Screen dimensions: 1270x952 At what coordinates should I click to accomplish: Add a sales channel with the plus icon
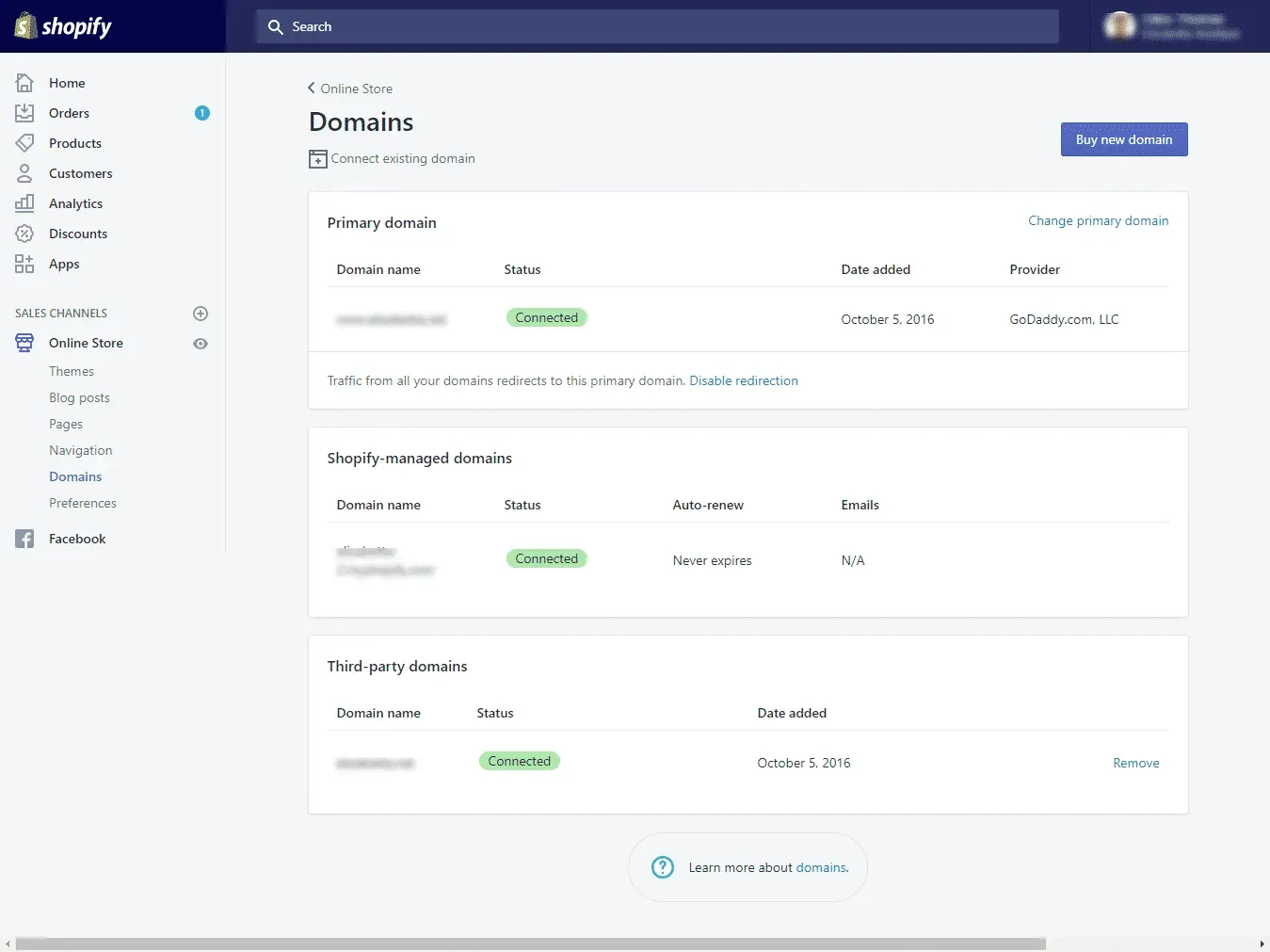pyautogui.click(x=201, y=314)
